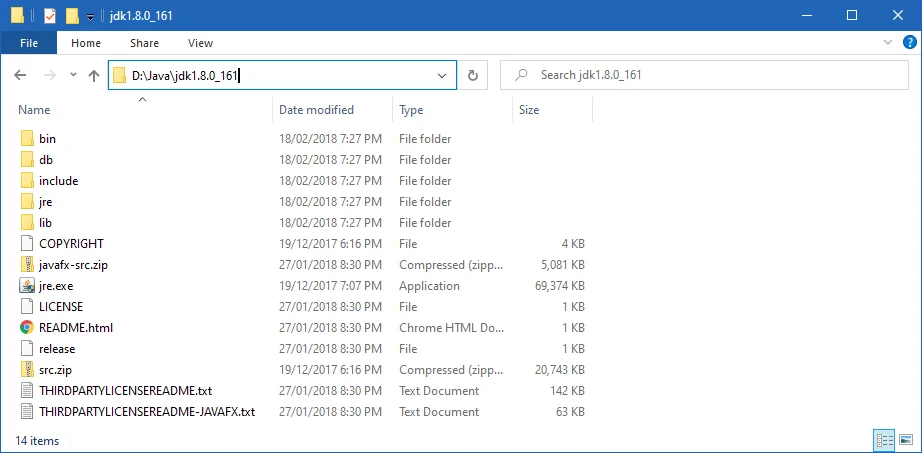This screenshot has height=453, width=922.
Task: Select the bin folder
Action: (x=47, y=139)
